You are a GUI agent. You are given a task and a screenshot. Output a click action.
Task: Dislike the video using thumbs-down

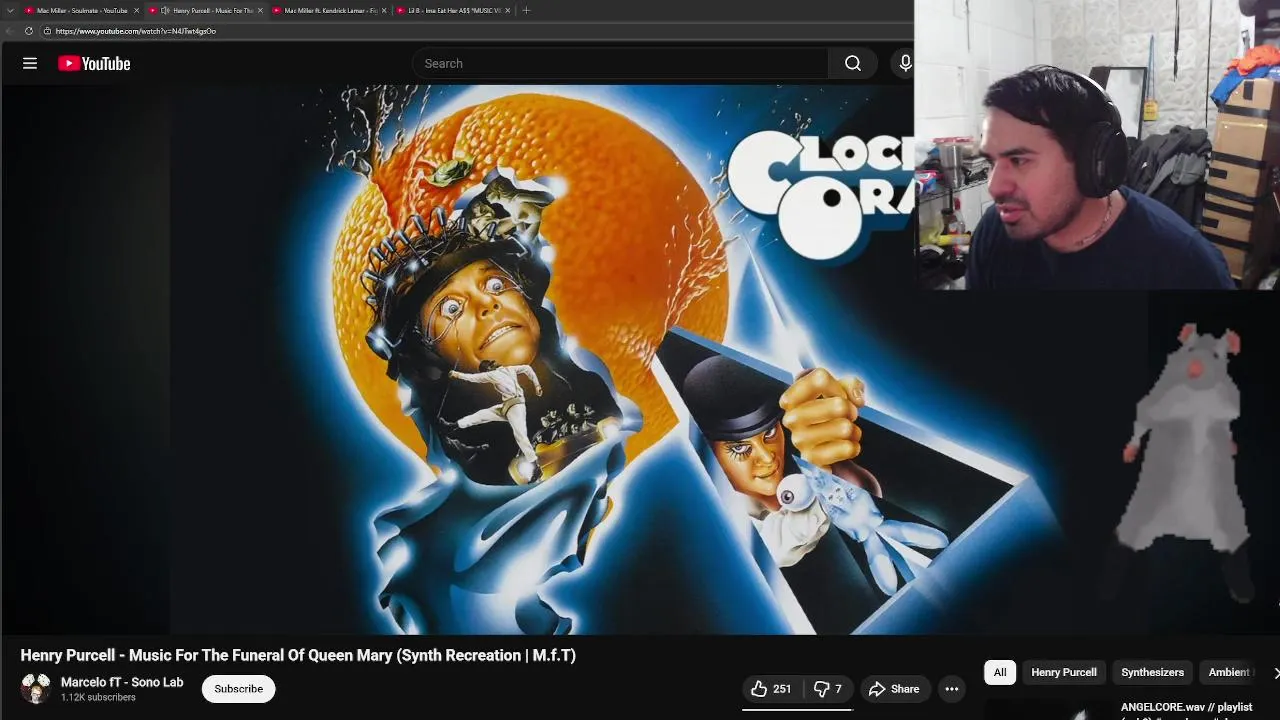click(828, 689)
